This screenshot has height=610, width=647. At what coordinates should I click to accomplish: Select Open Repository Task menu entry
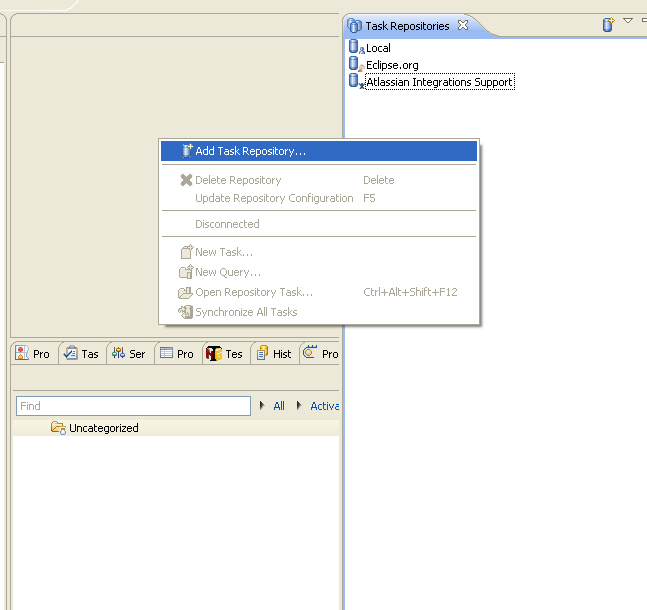click(x=319, y=292)
